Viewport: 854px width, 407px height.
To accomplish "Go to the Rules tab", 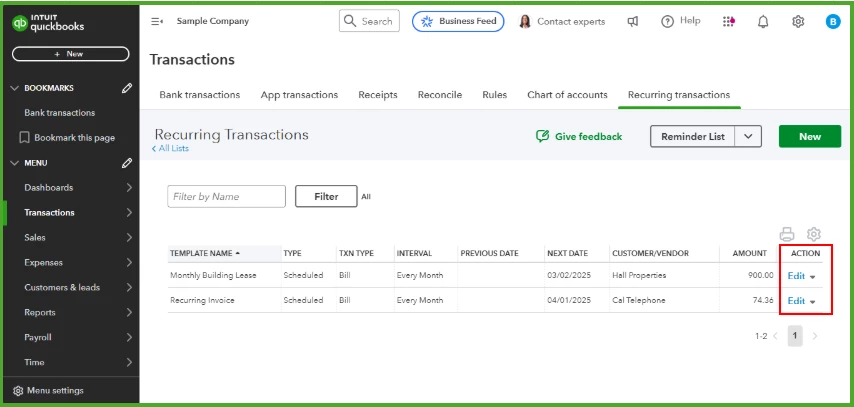I will pyautogui.click(x=495, y=95).
